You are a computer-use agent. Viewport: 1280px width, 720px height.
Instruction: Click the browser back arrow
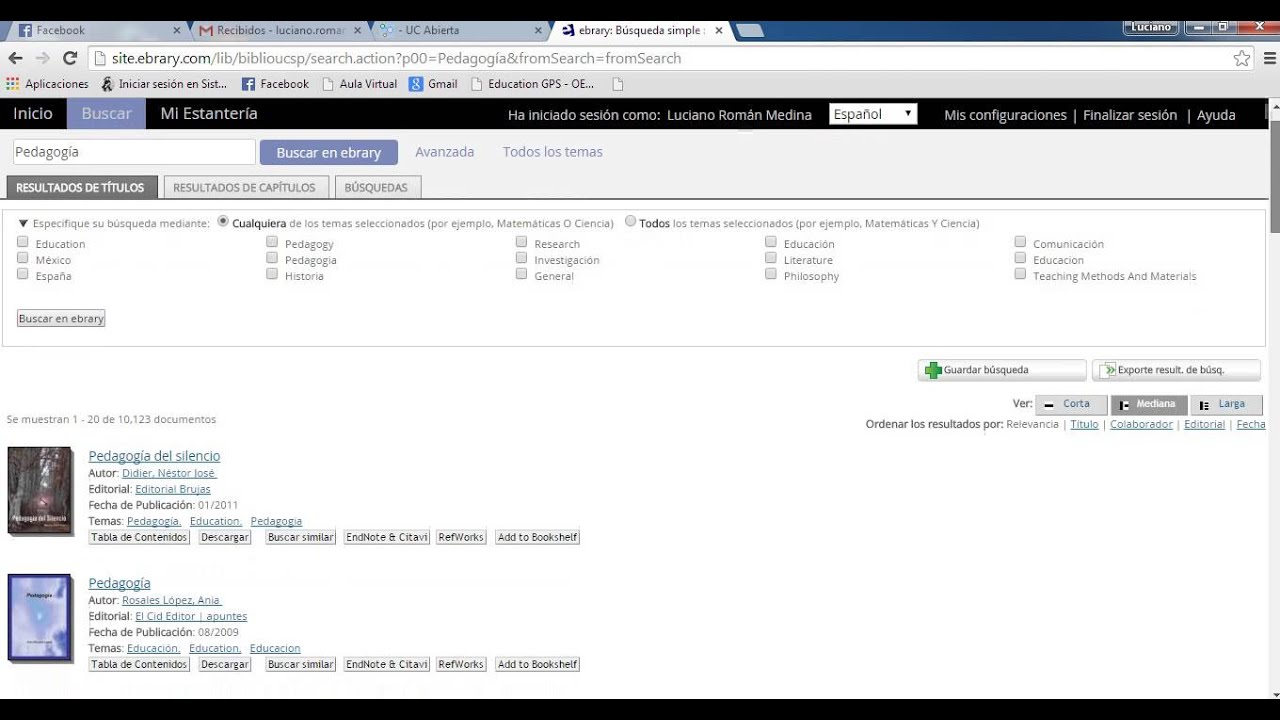tap(15, 58)
